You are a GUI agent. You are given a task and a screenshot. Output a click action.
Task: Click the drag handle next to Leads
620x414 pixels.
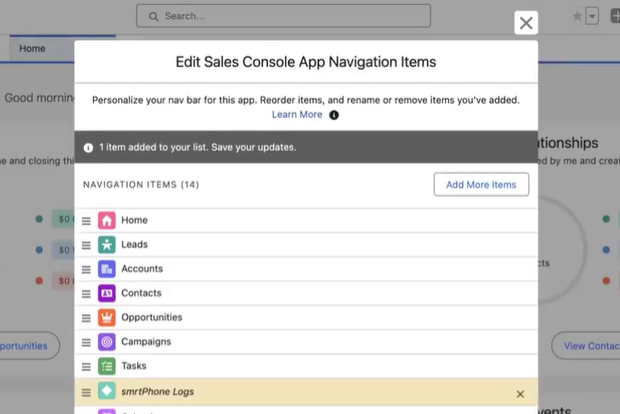point(86,245)
